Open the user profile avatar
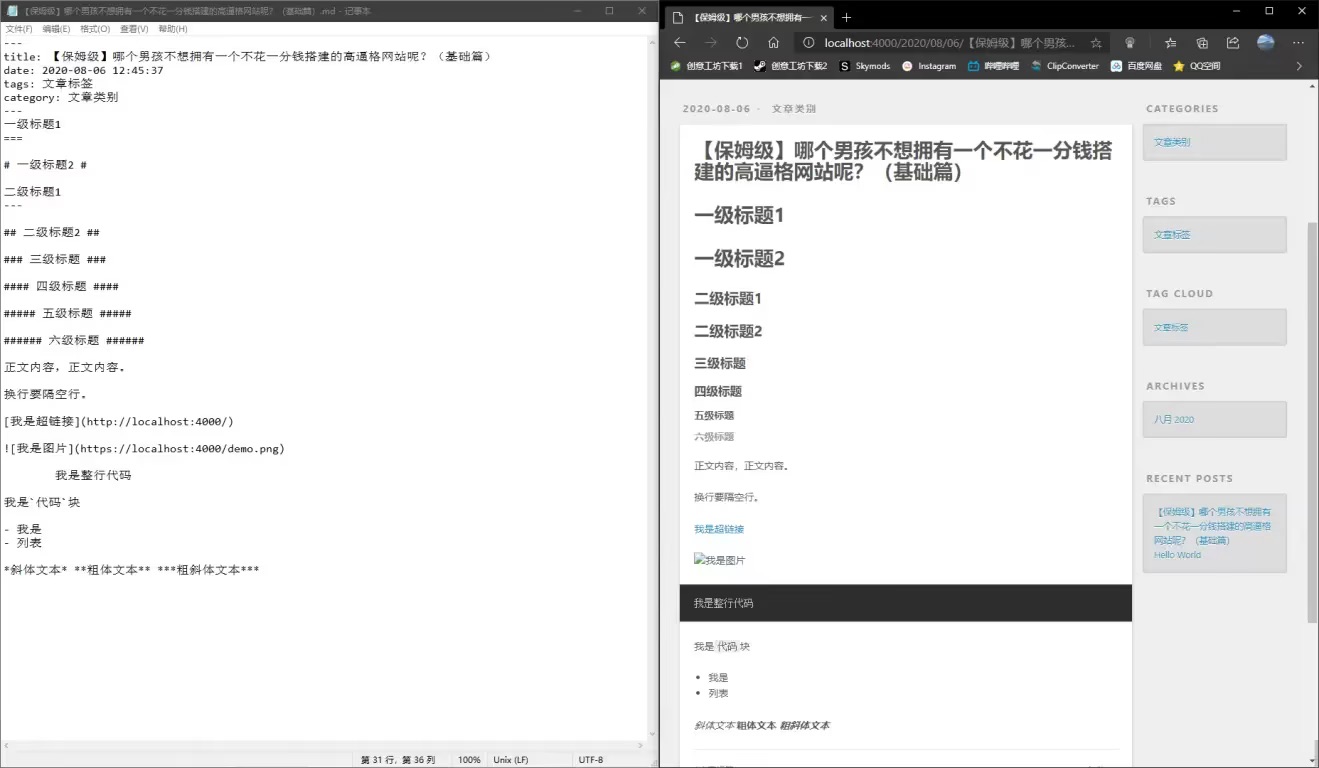The image size is (1319, 768). click(1266, 43)
